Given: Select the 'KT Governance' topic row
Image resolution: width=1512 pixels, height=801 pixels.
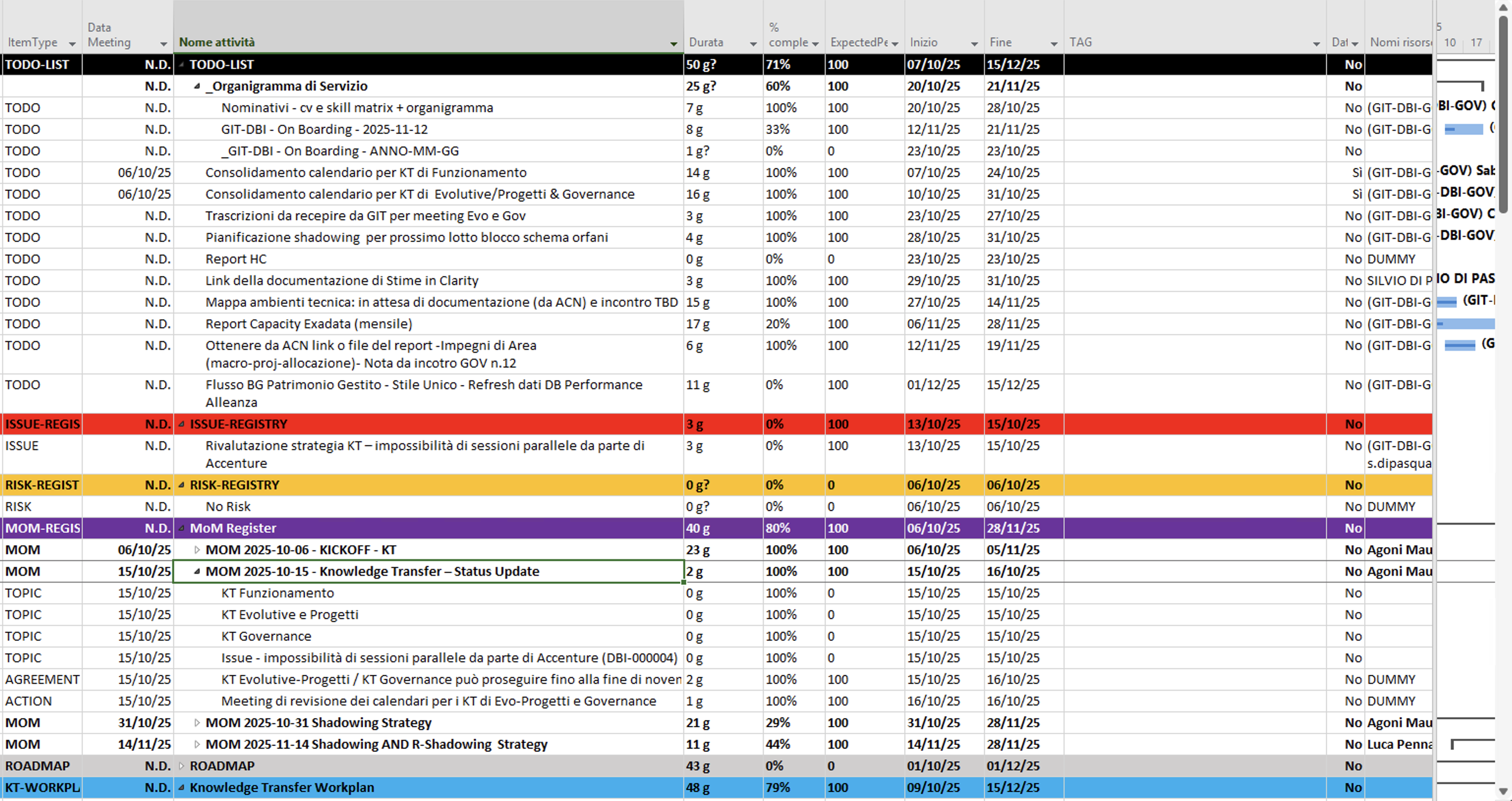Looking at the screenshot, I should point(266,636).
